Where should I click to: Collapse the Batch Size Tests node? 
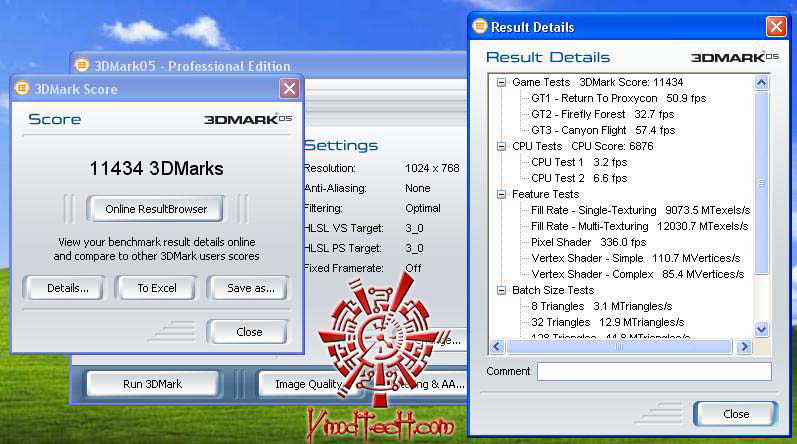[502, 290]
